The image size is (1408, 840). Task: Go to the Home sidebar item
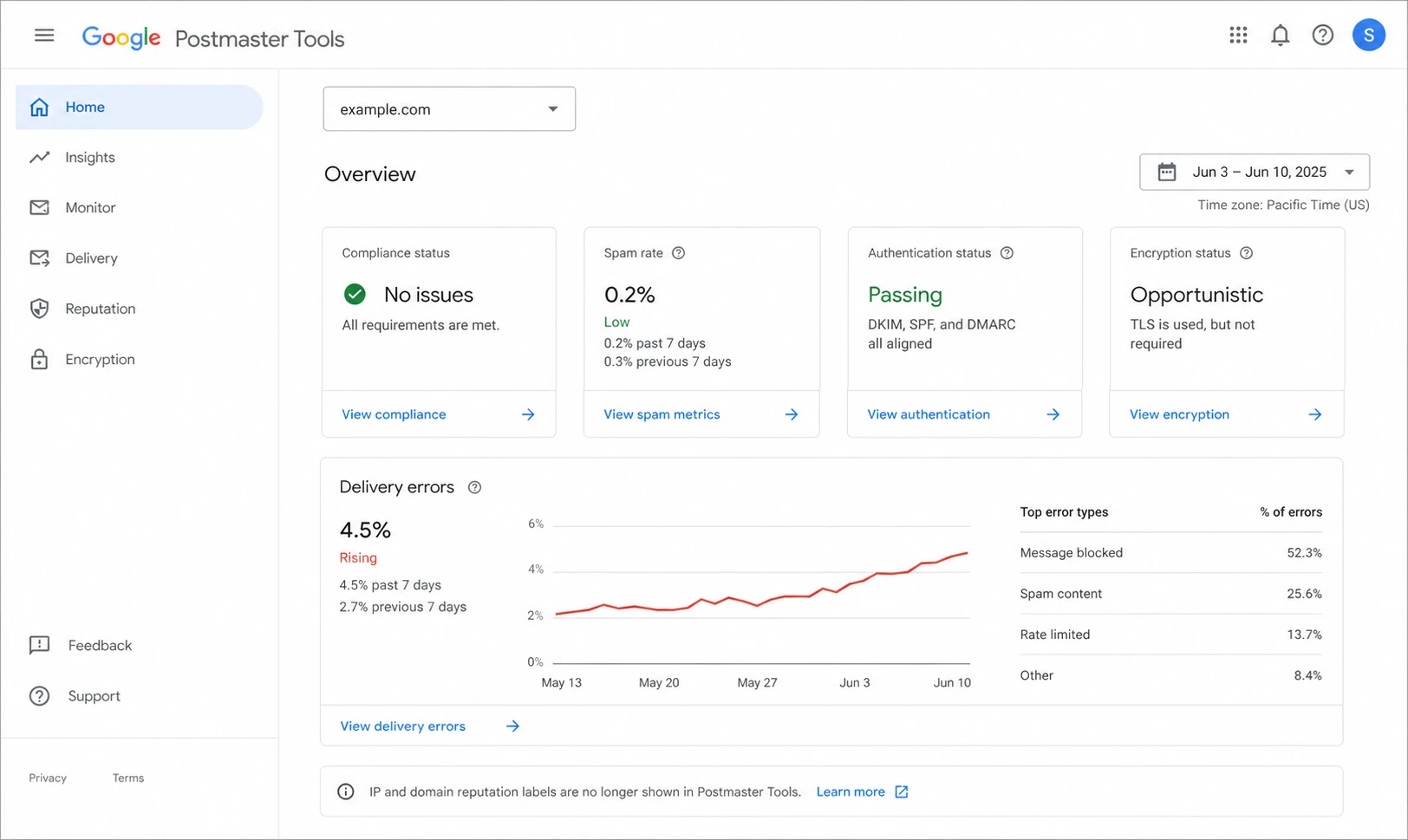coord(139,107)
